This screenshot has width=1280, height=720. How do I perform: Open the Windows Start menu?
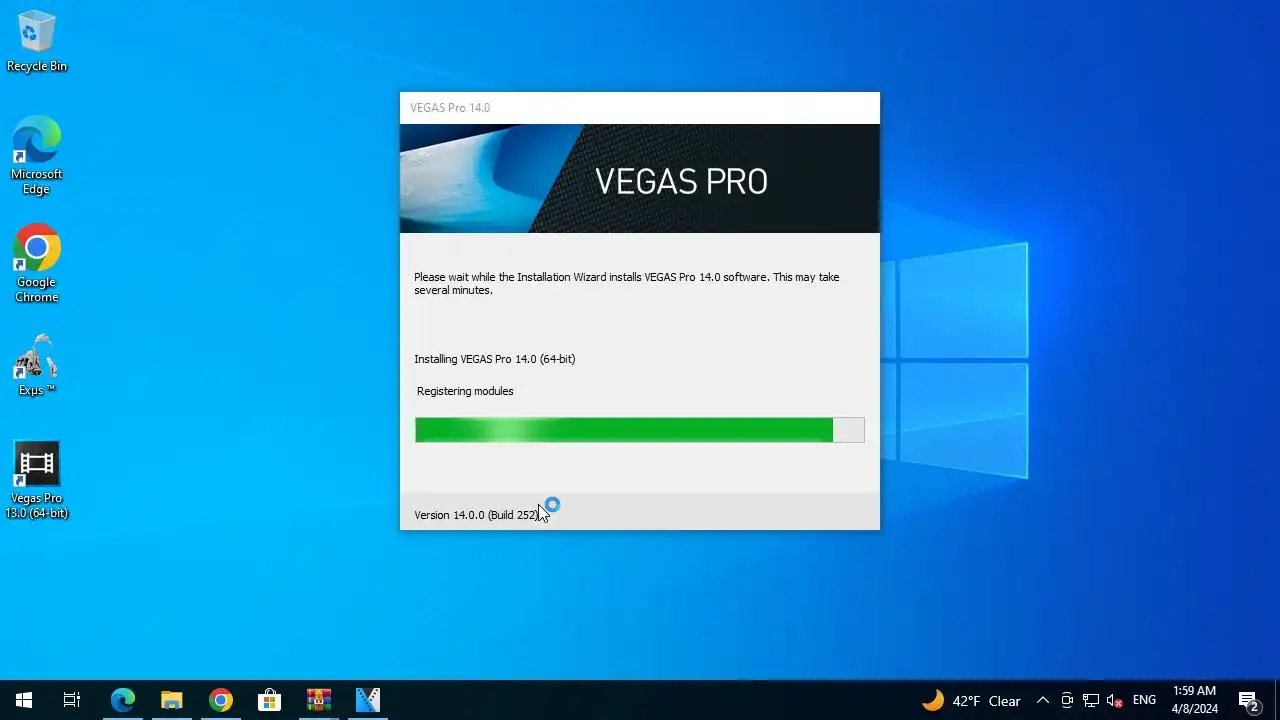pyautogui.click(x=24, y=700)
